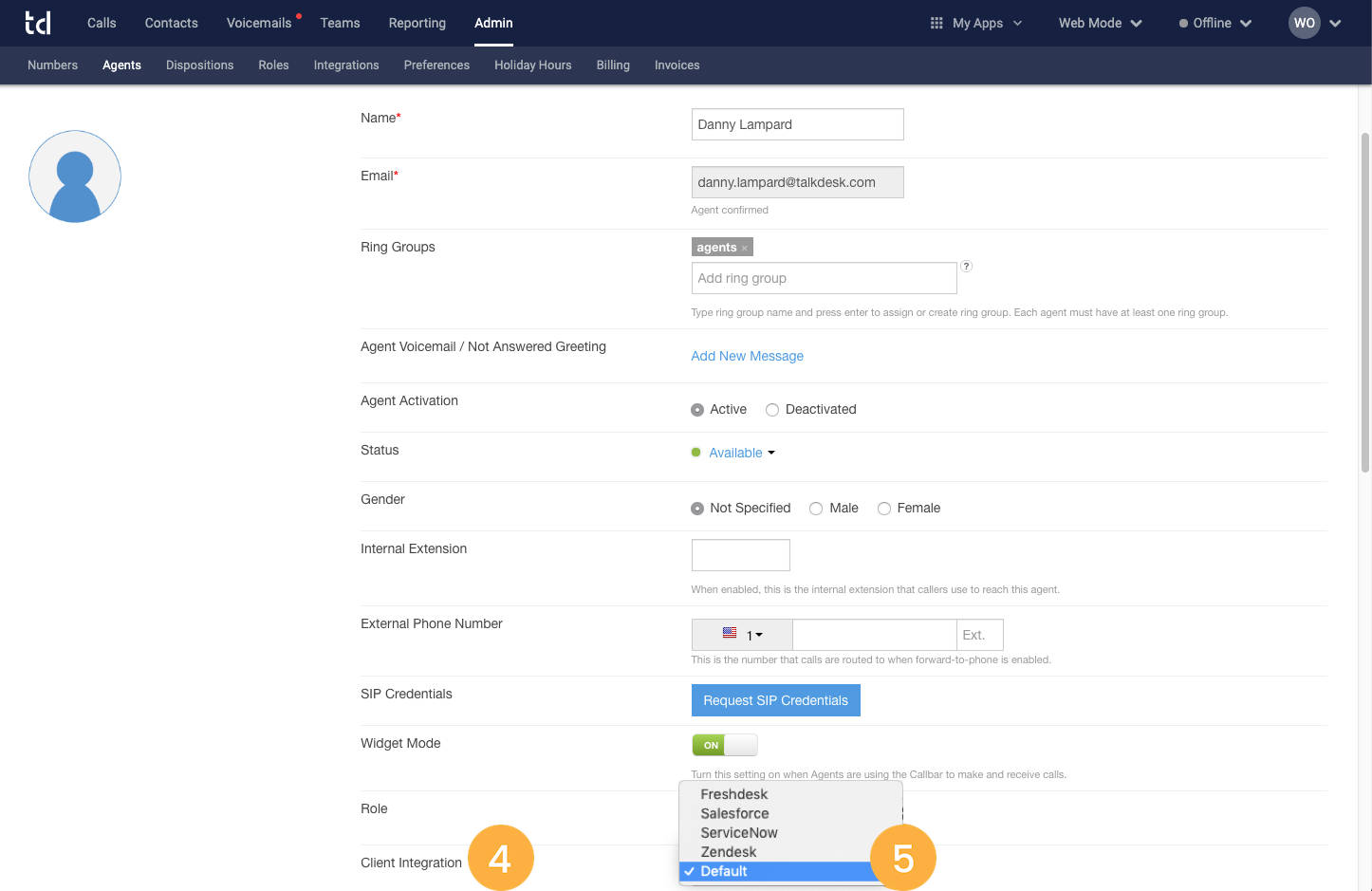Click the Voicemails notification dot
The height and width of the screenshot is (891, 1372).
[298, 14]
